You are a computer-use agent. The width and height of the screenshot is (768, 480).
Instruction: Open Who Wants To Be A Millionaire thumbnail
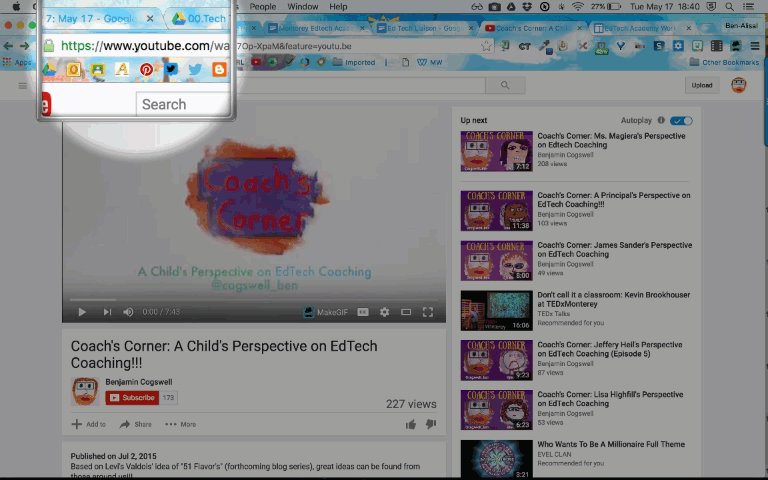496,459
